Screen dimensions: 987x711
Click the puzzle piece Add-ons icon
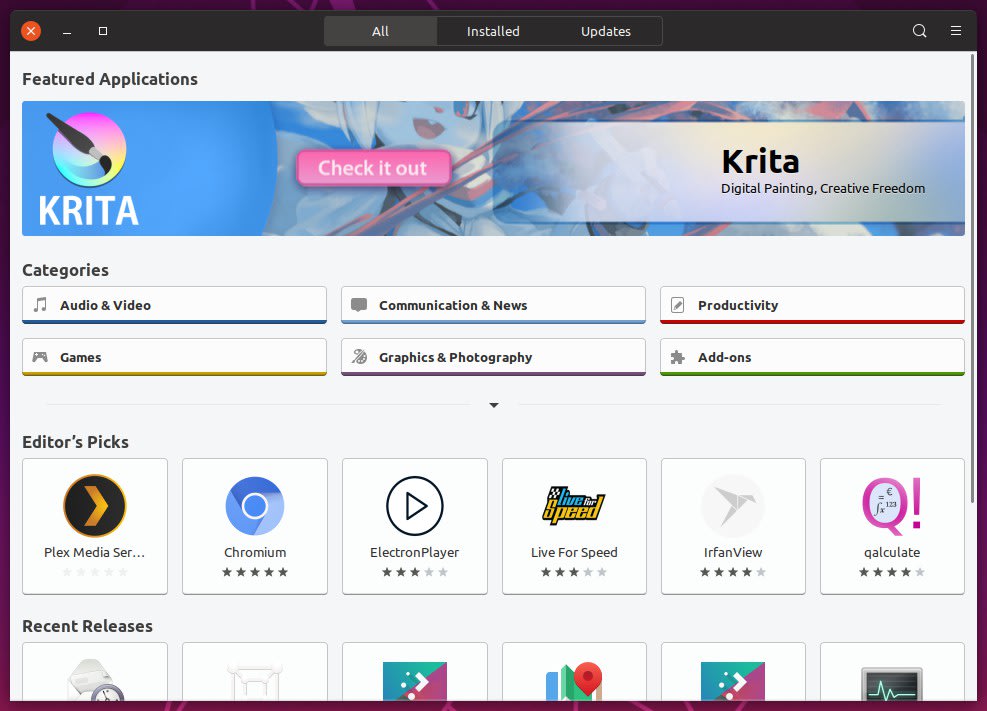coord(678,357)
